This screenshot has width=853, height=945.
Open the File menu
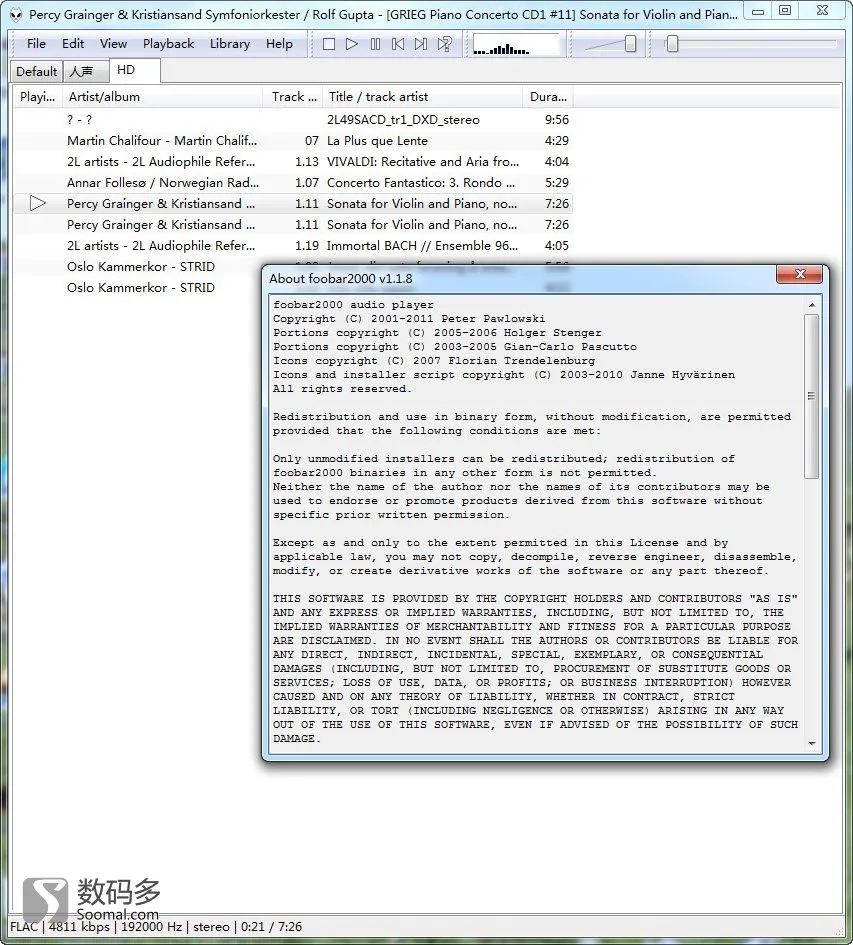click(x=36, y=44)
